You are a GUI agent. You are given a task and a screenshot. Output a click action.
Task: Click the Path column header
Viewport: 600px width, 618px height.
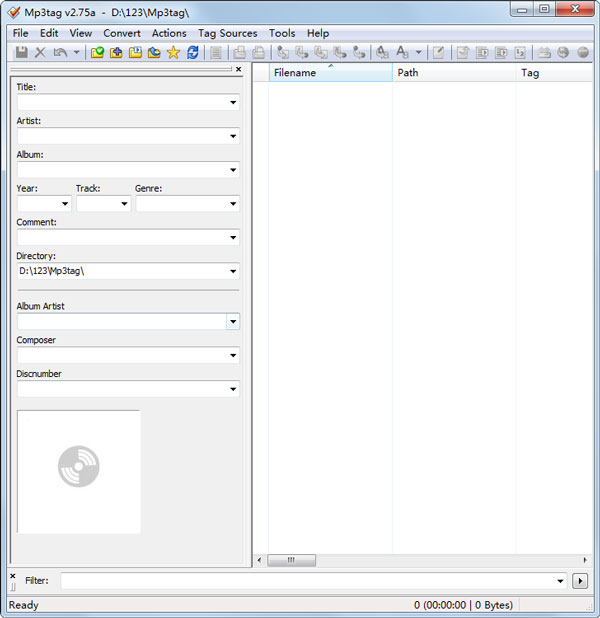click(x=454, y=73)
